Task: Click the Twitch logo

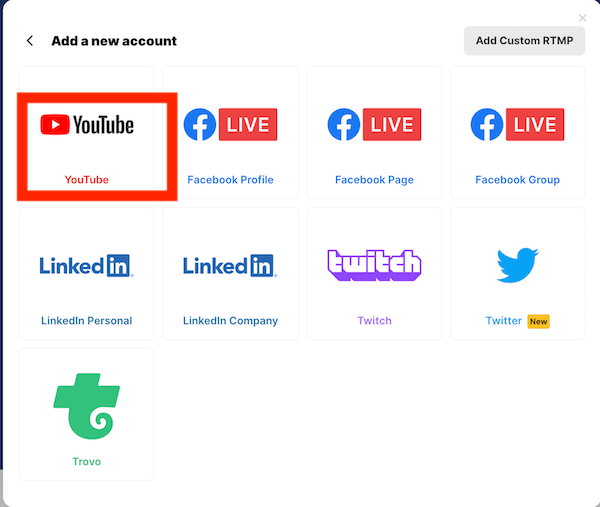Action: (x=374, y=265)
